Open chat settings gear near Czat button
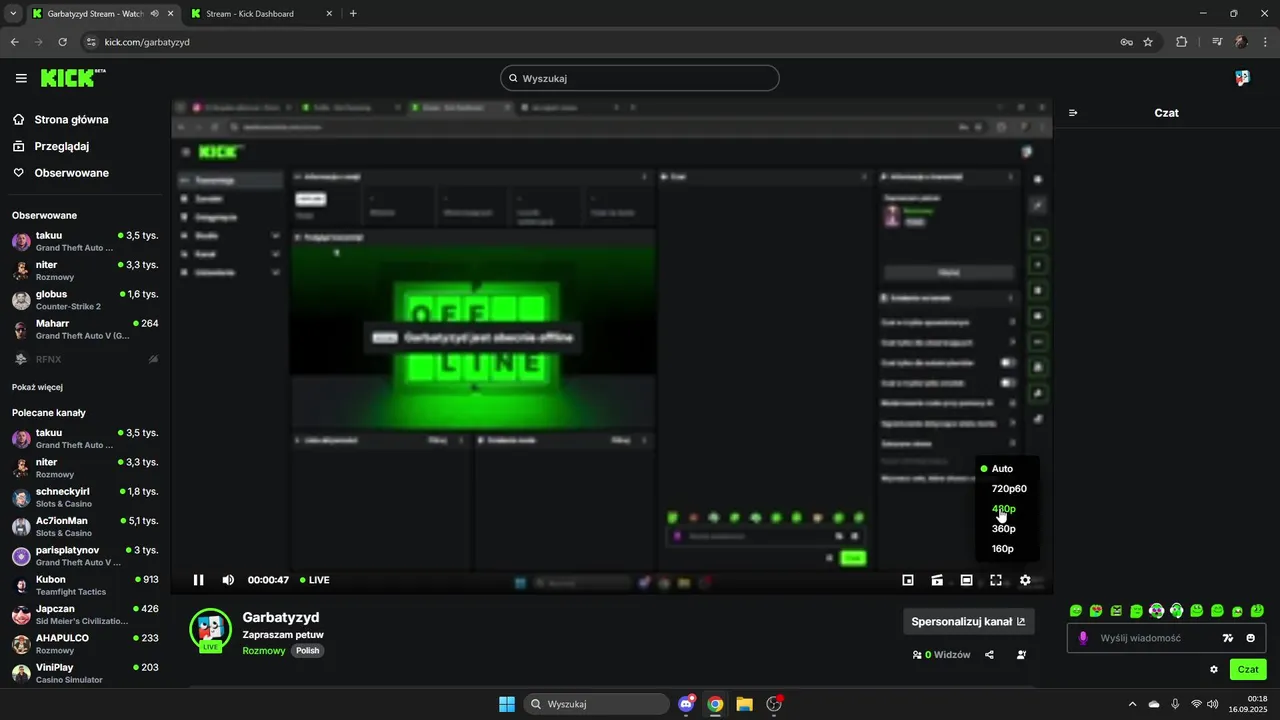Screen dimensions: 1280x720 [1214, 669]
